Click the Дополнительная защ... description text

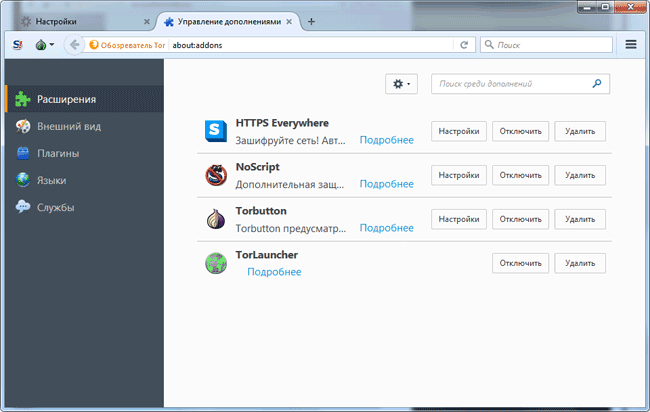[x=290, y=185]
